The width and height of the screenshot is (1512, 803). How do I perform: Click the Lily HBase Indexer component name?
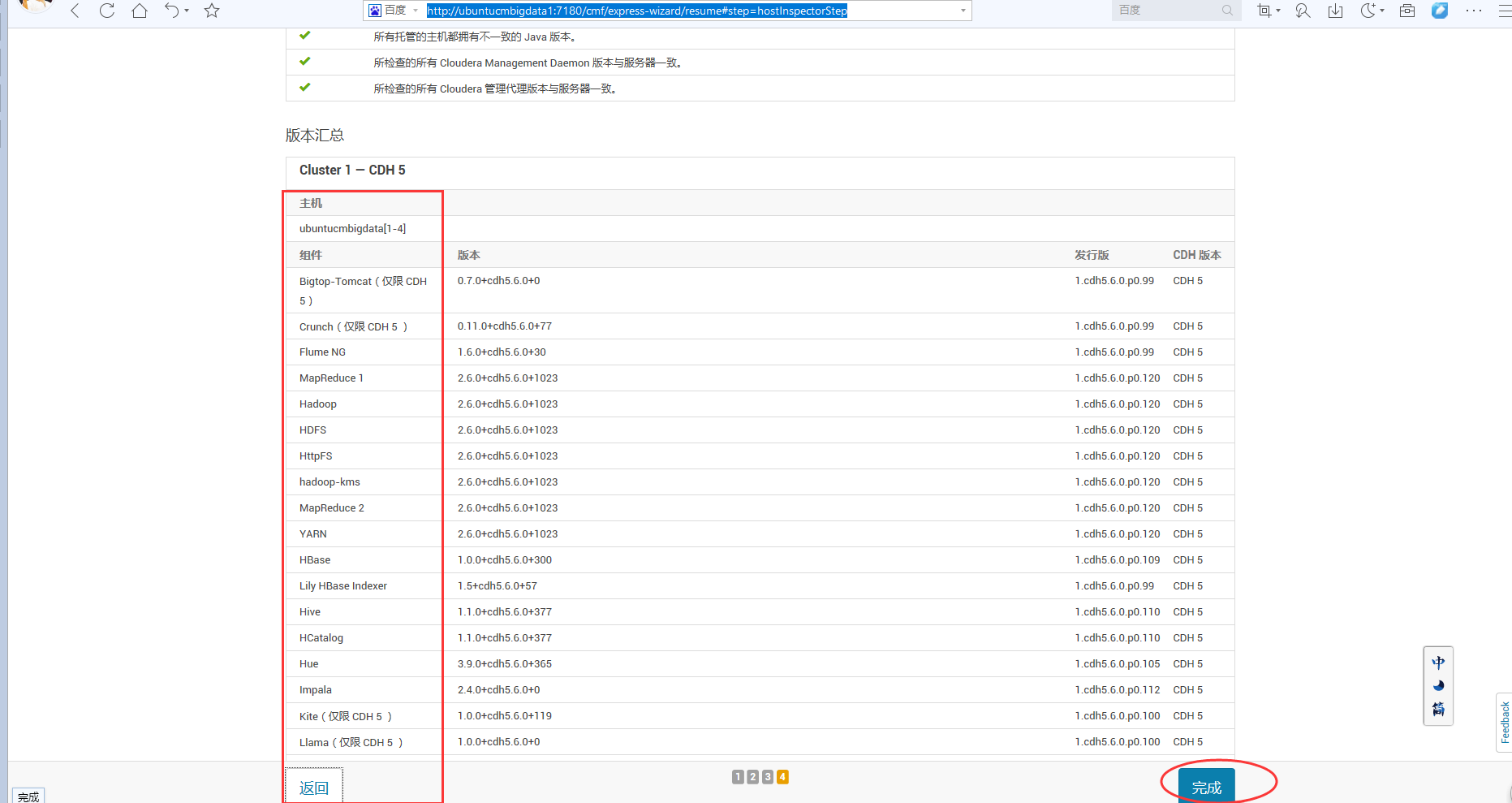[342, 585]
